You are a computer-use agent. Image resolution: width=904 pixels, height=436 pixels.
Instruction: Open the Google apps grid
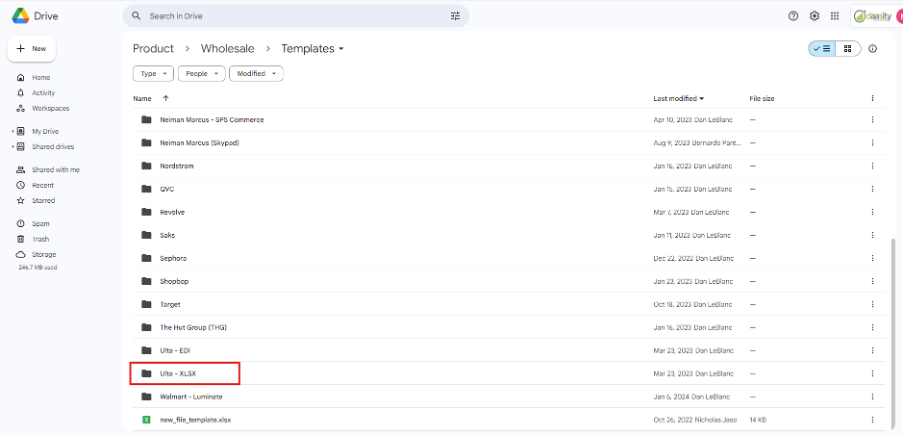[x=835, y=16]
